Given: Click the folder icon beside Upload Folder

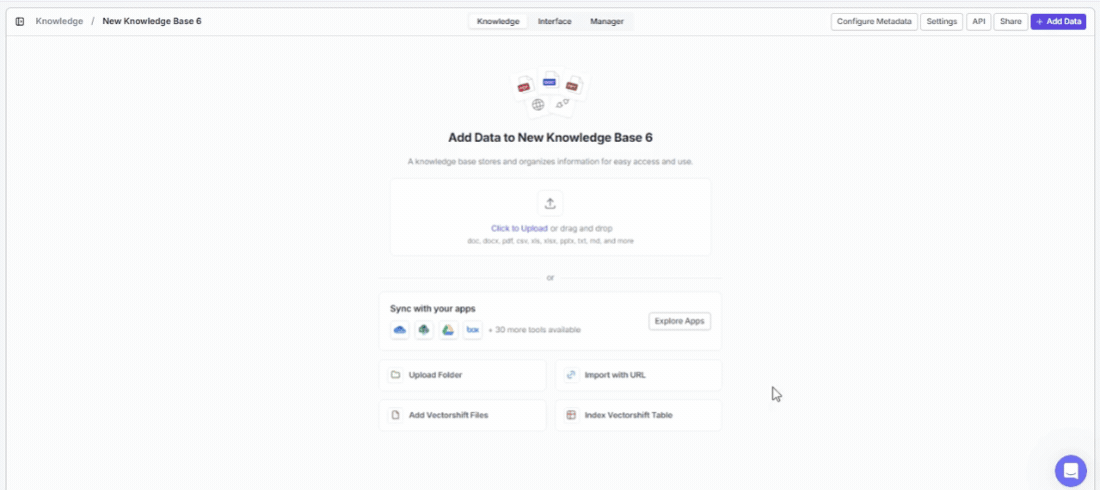Looking at the screenshot, I should point(396,375).
